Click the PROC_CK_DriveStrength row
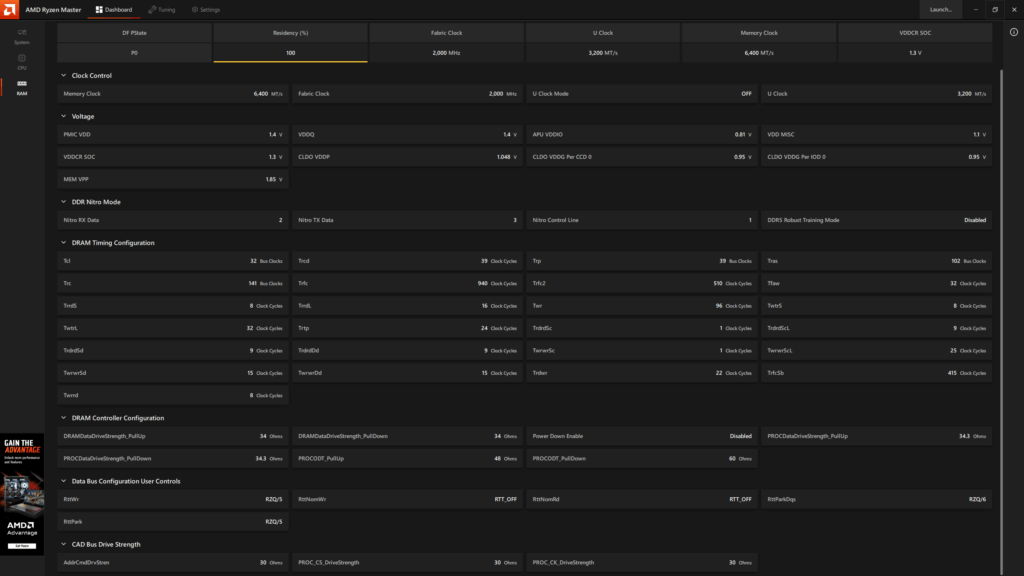 [641, 562]
